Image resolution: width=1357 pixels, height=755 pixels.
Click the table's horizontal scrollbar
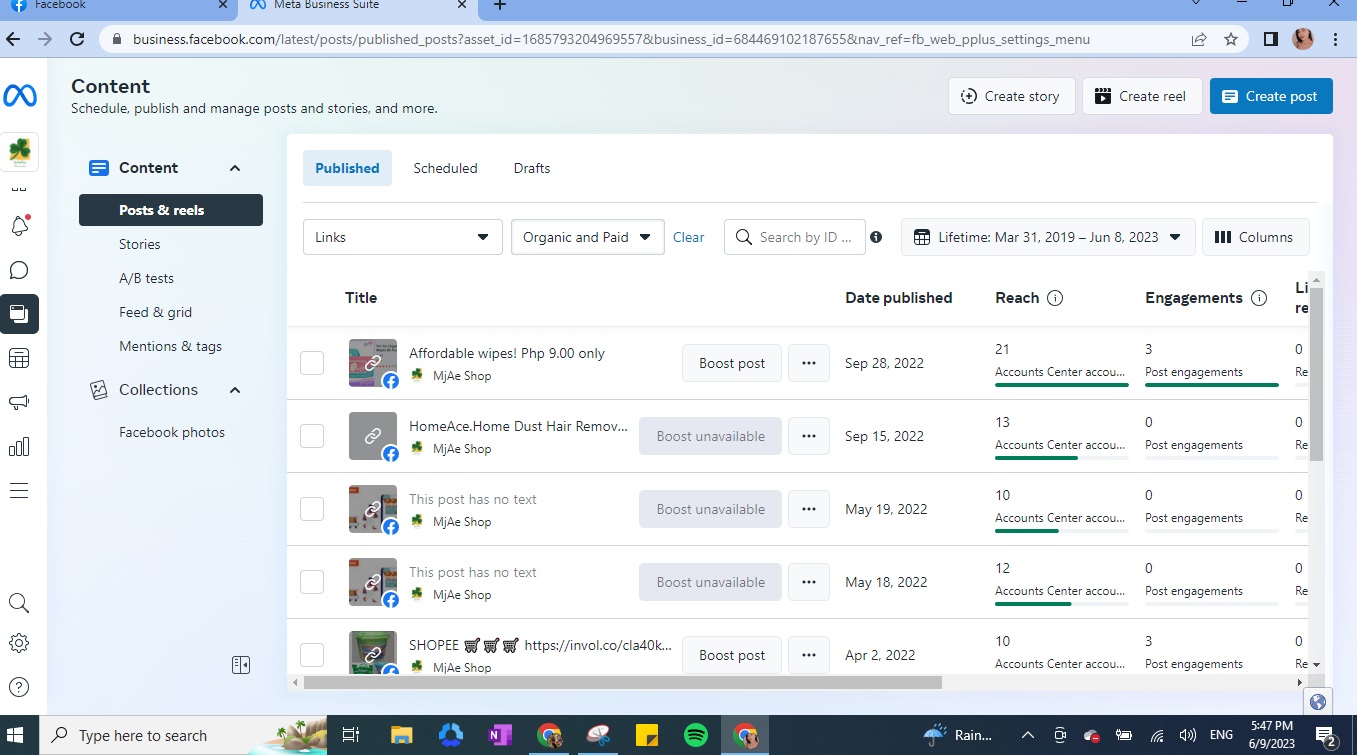(622, 682)
